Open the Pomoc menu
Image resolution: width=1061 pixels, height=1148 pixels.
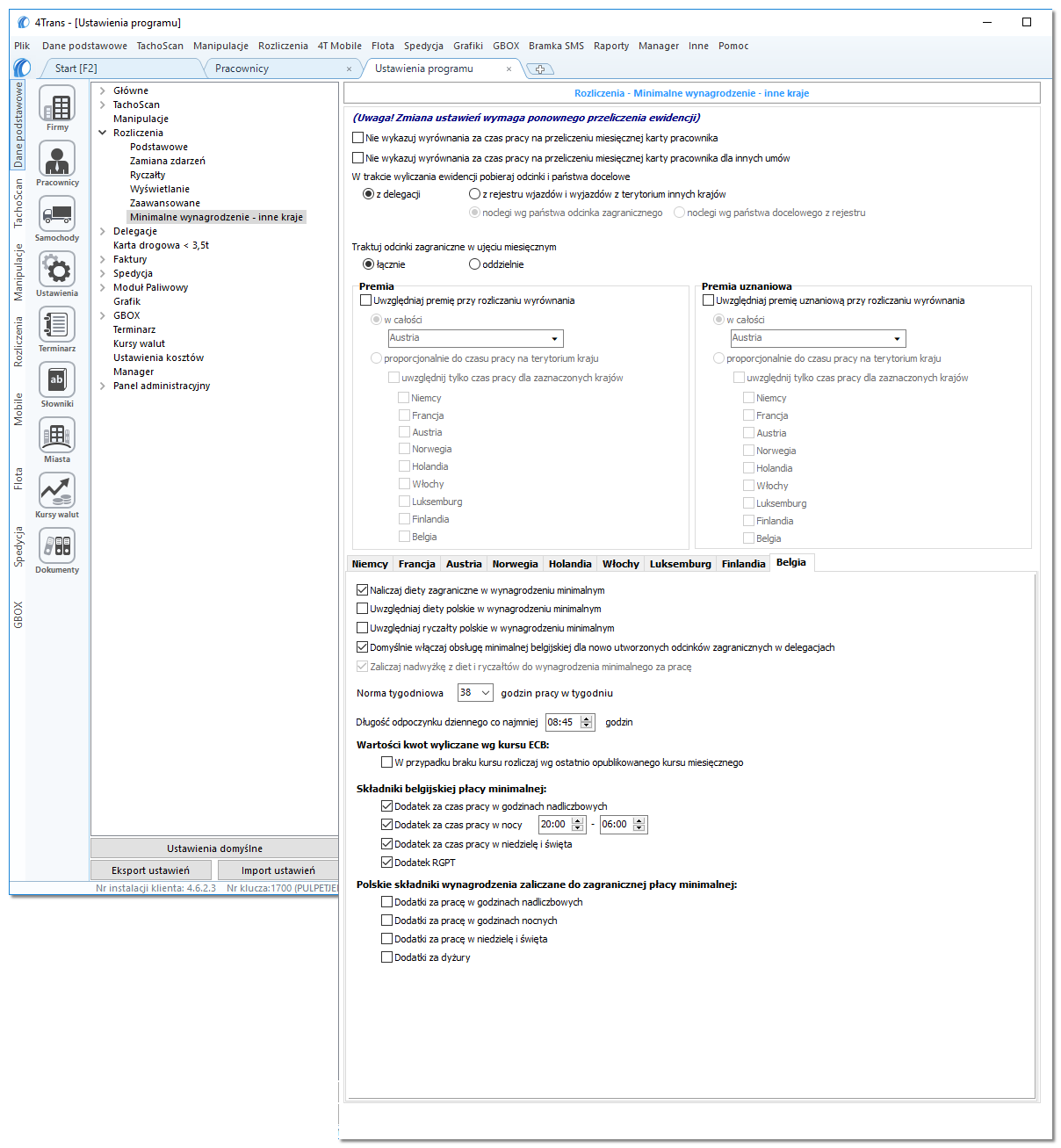click(x=733, y=46)
